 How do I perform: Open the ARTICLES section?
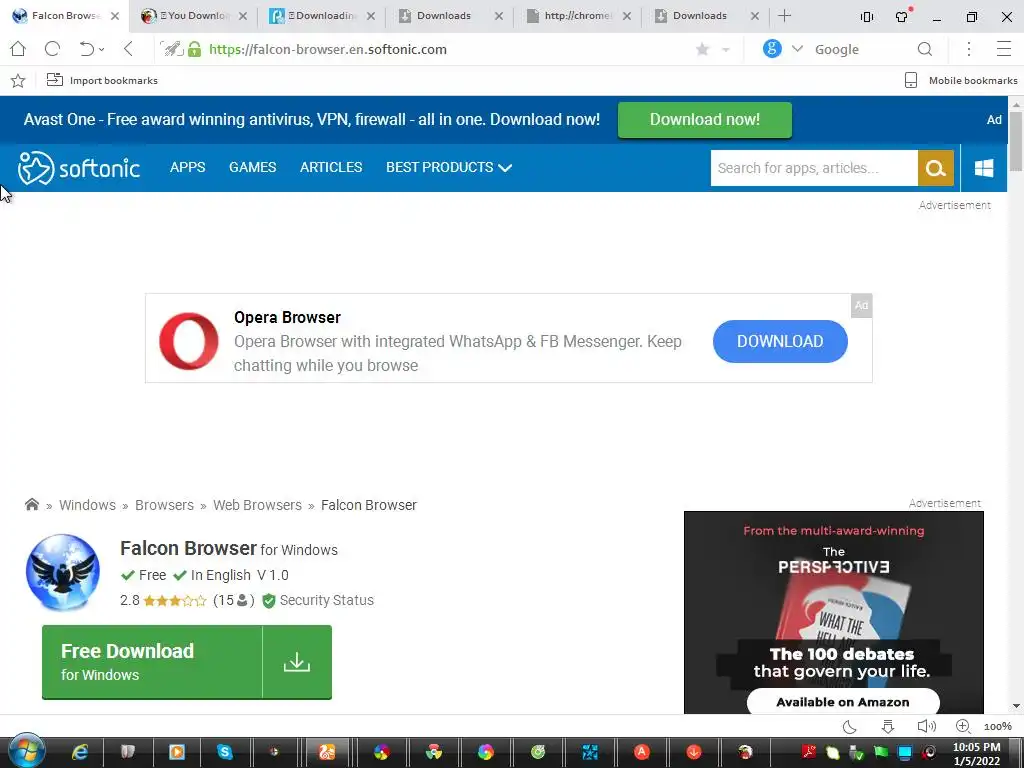(331, 167)
